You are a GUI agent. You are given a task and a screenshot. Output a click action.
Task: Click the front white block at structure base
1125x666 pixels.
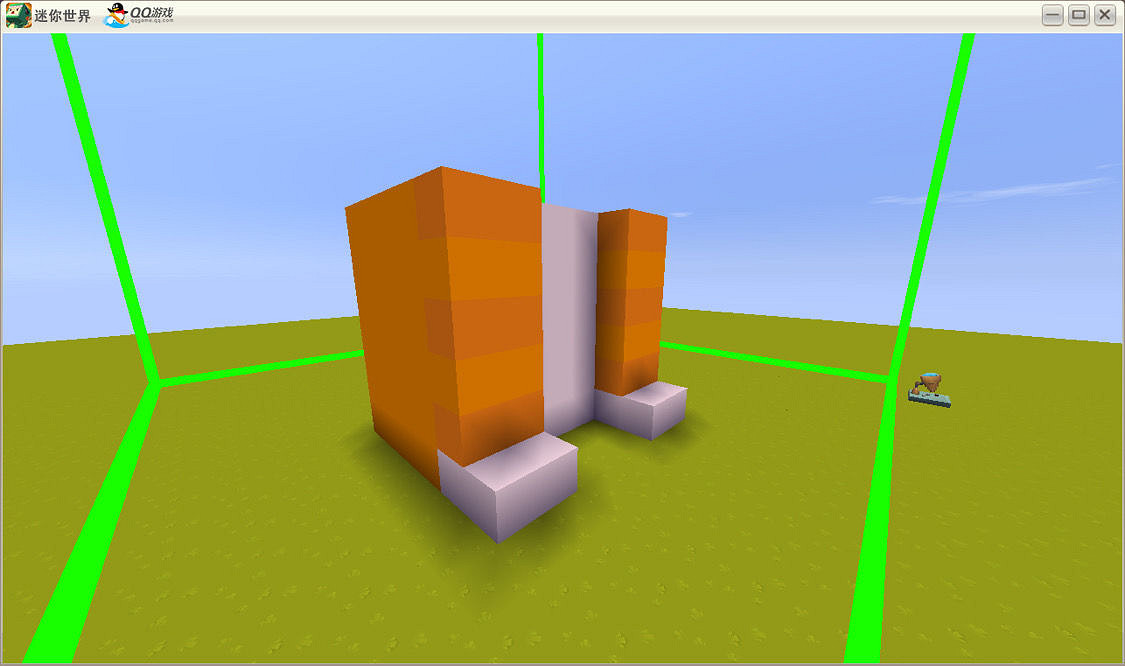tap(510, 485)
